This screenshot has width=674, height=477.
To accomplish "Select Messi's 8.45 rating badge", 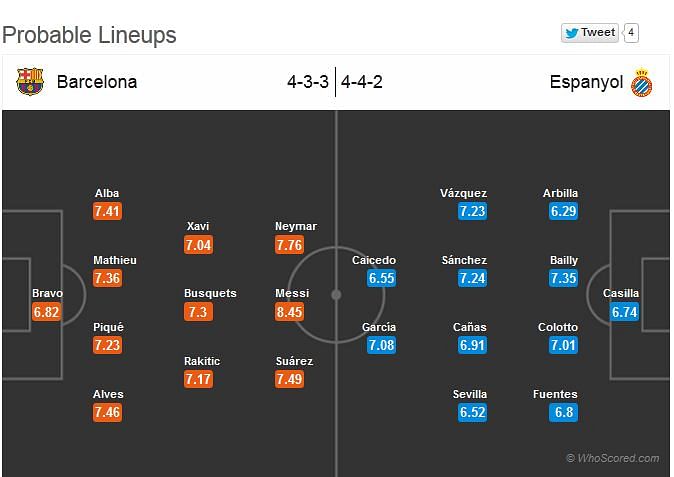I will (289, 312).
